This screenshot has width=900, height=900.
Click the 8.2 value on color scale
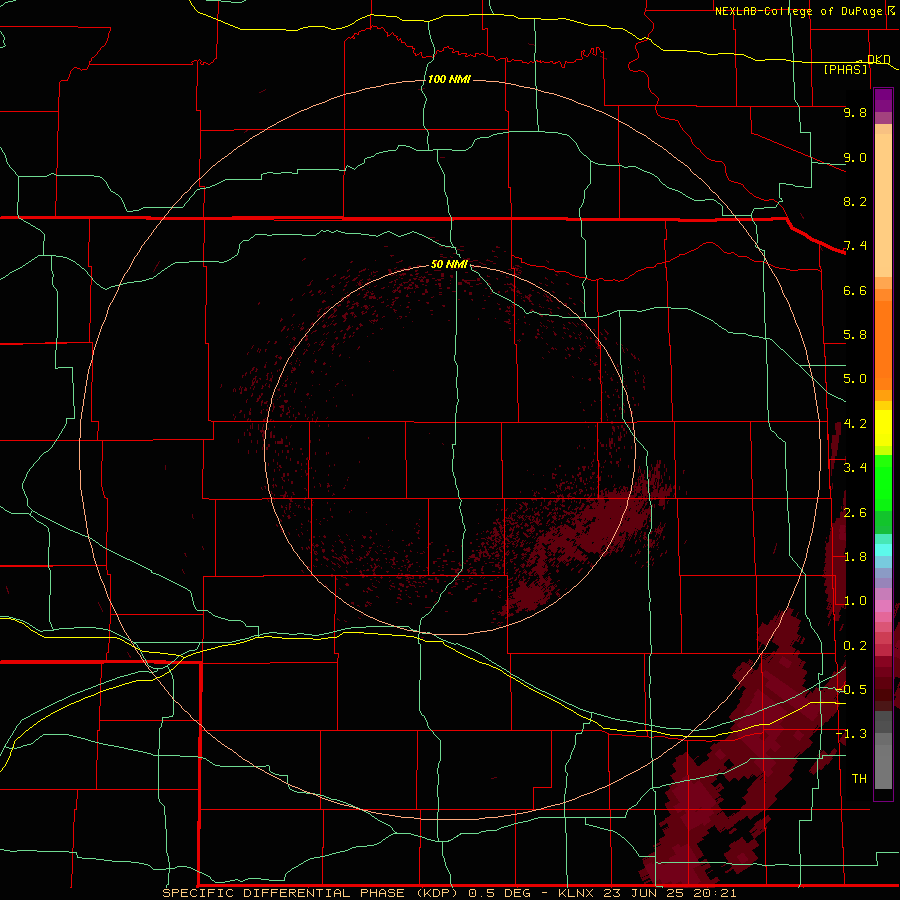(855, 201)
